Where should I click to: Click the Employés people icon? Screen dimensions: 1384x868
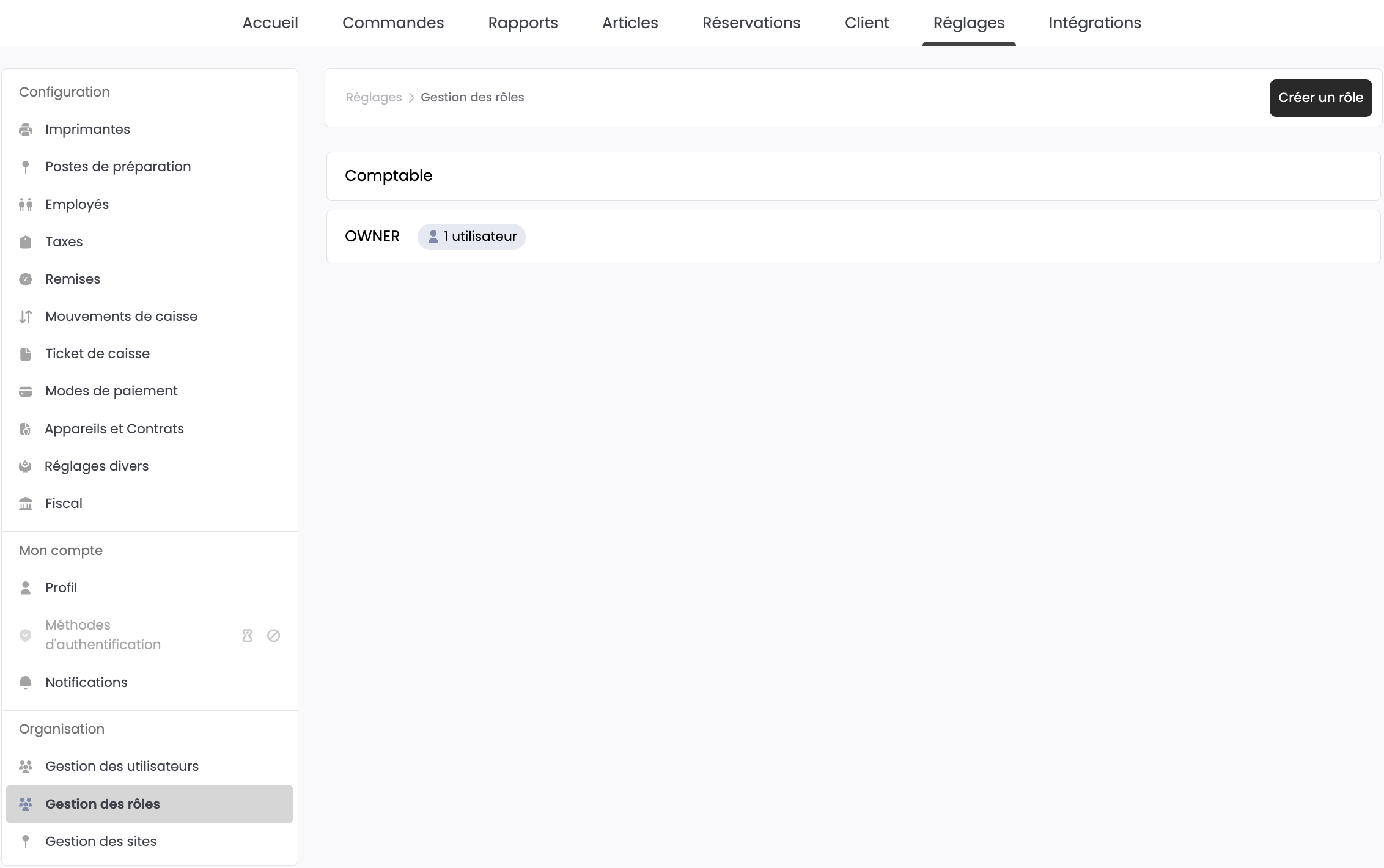click(26, 205)
